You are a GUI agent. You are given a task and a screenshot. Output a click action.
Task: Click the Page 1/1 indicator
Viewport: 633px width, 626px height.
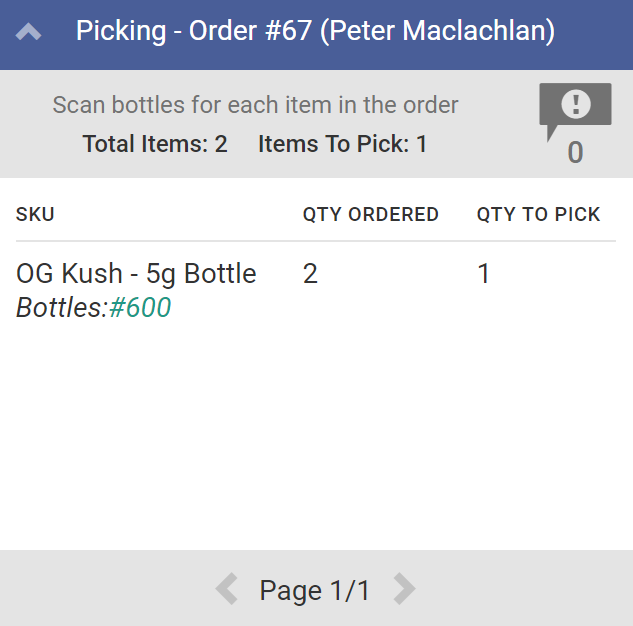coord(315,591)
